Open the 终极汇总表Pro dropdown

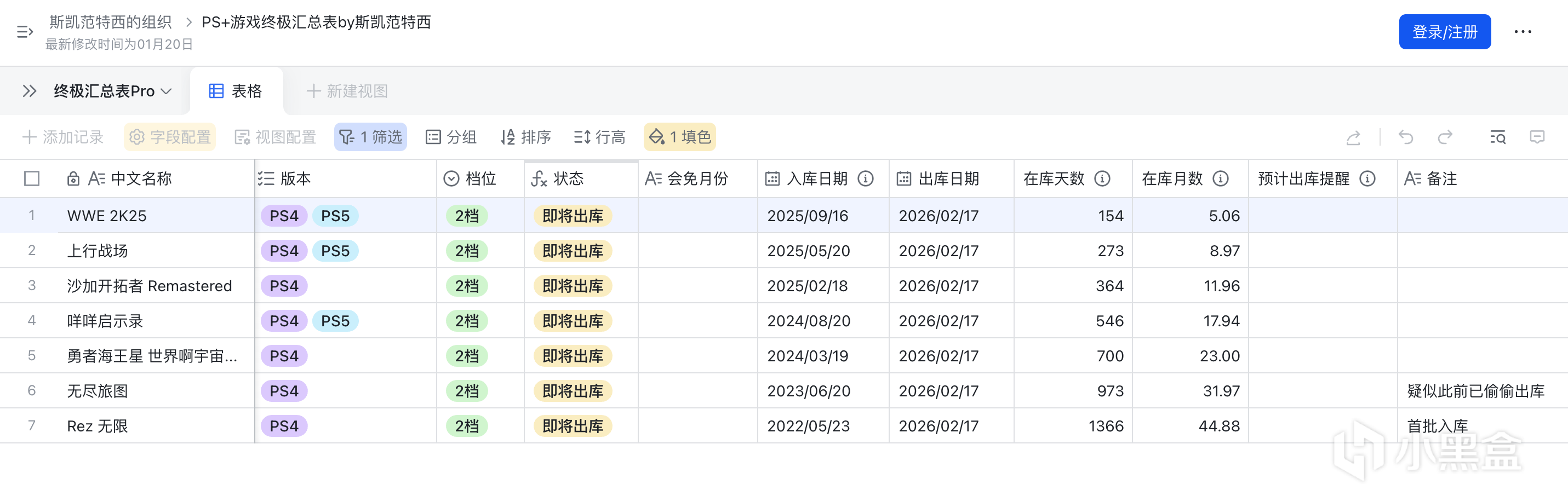(x=113, y=91)
